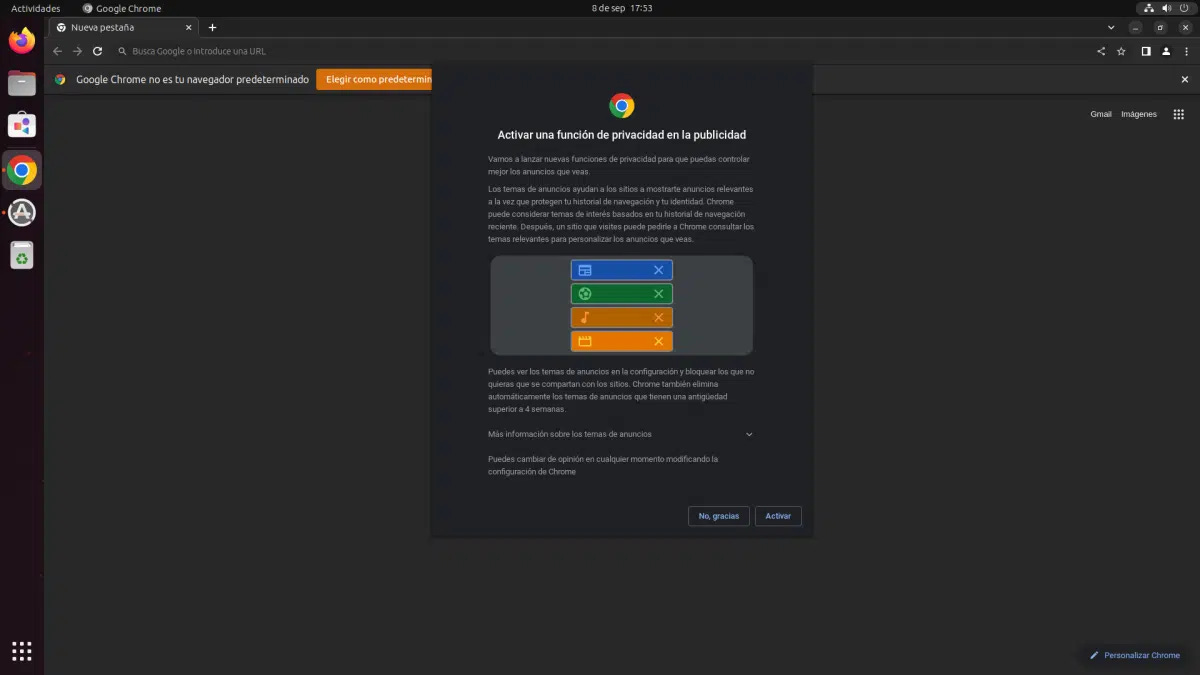1200x675 pixels.
Task: Open the Actividades overview
Action: [x=35, y=8]
